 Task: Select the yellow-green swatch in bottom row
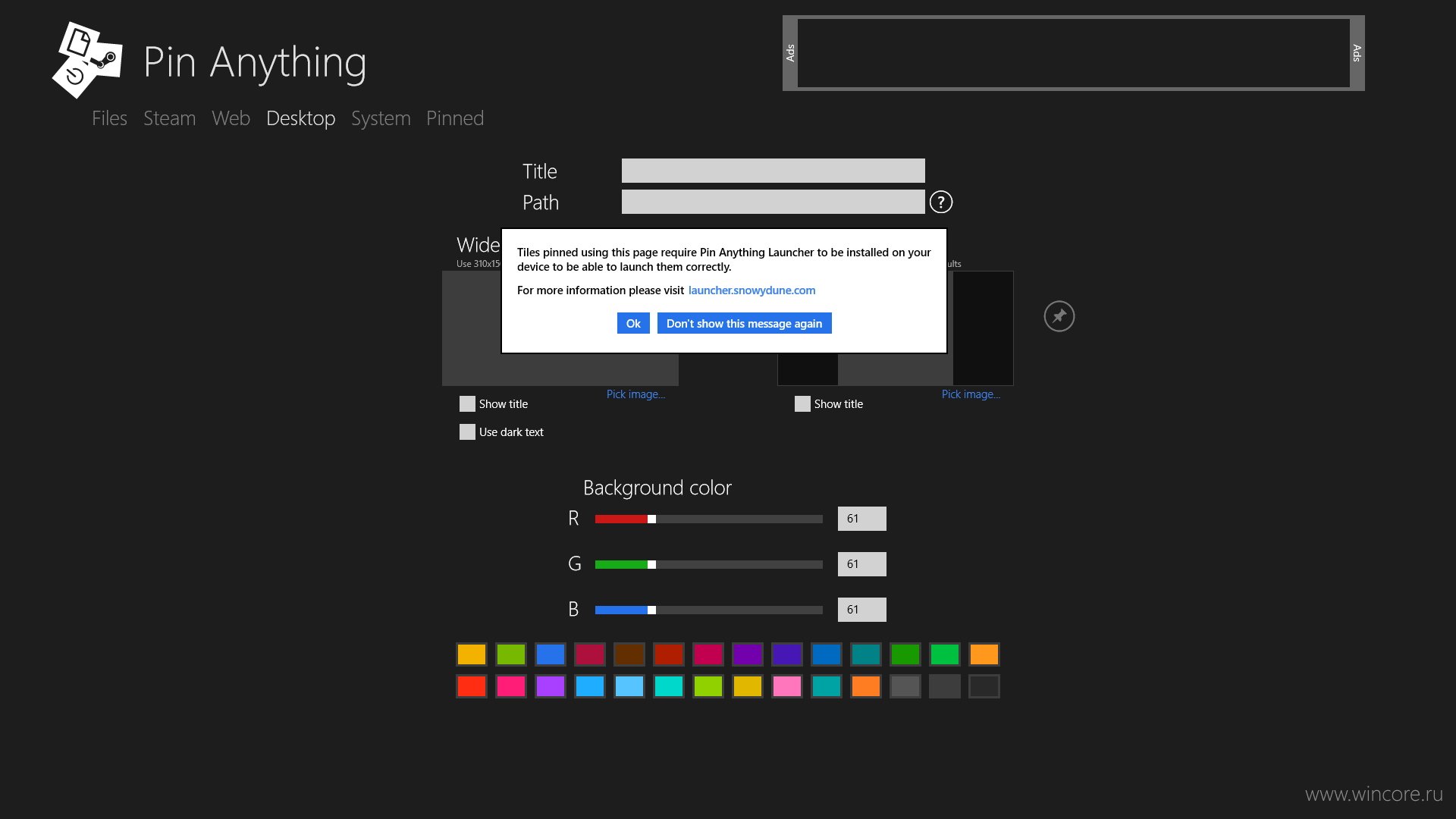click(x=708, y=686)
